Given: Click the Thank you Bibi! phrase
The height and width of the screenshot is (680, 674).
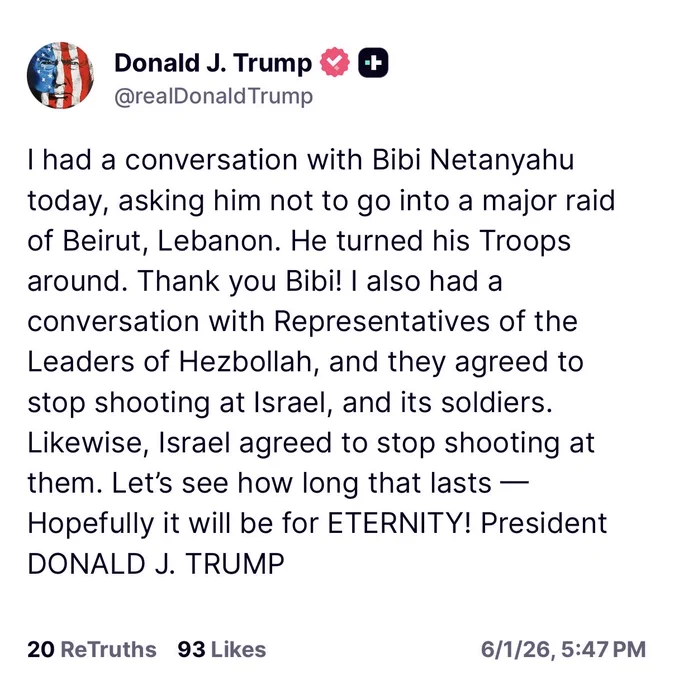Looking at the screenshot, I should [240, 281].
